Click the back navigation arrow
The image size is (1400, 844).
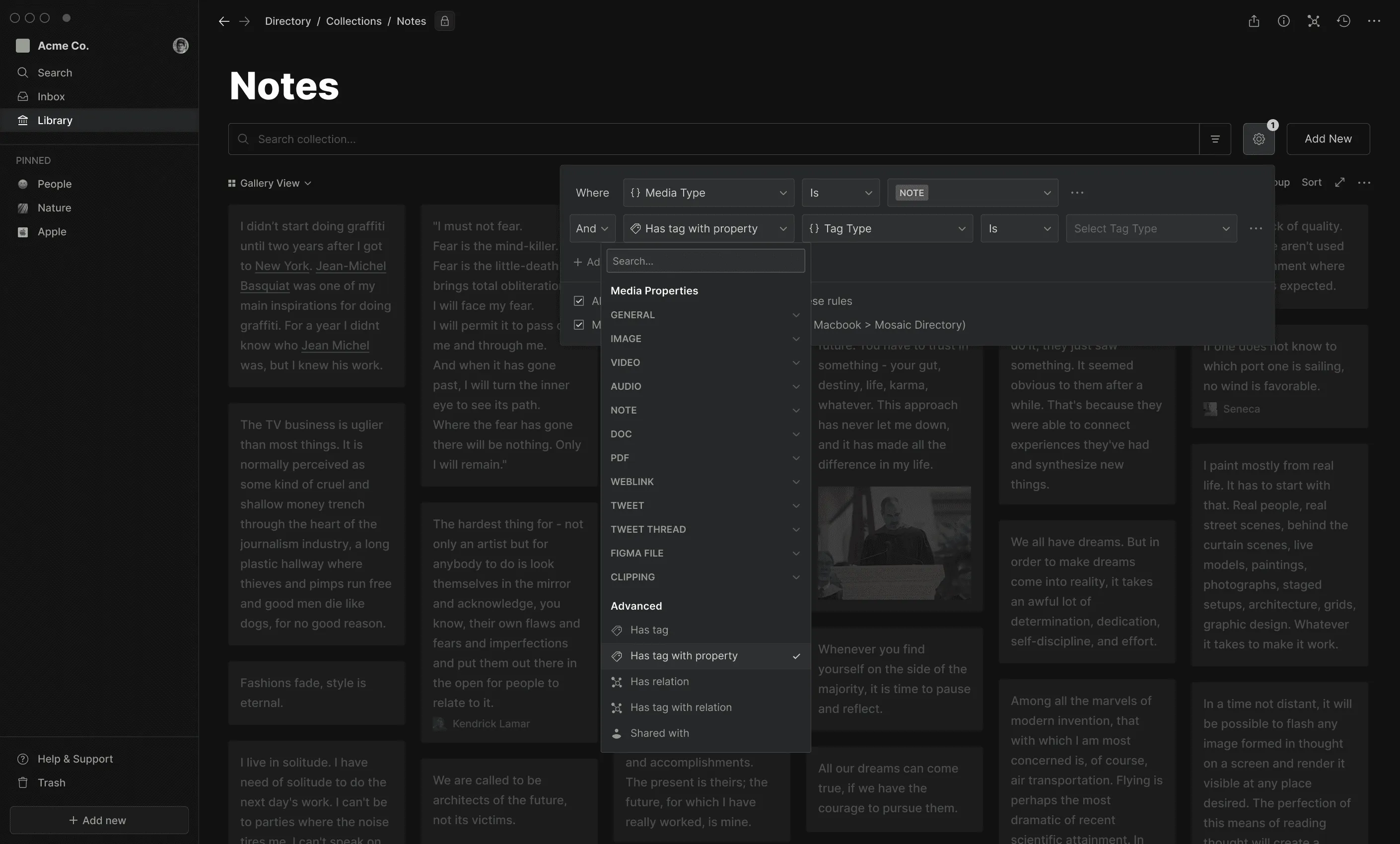pos(224,21)
